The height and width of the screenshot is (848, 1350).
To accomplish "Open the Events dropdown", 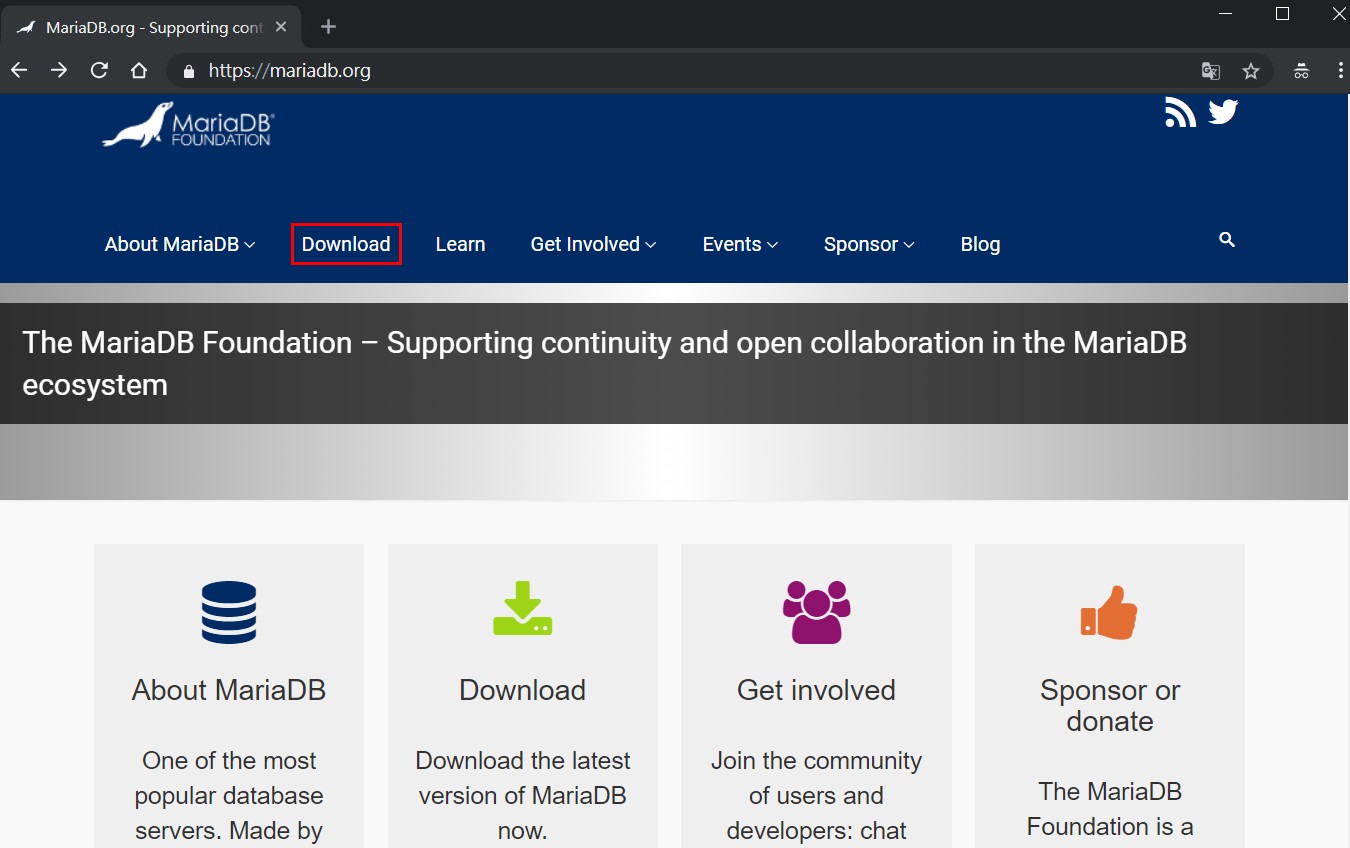I will (733, 244).
